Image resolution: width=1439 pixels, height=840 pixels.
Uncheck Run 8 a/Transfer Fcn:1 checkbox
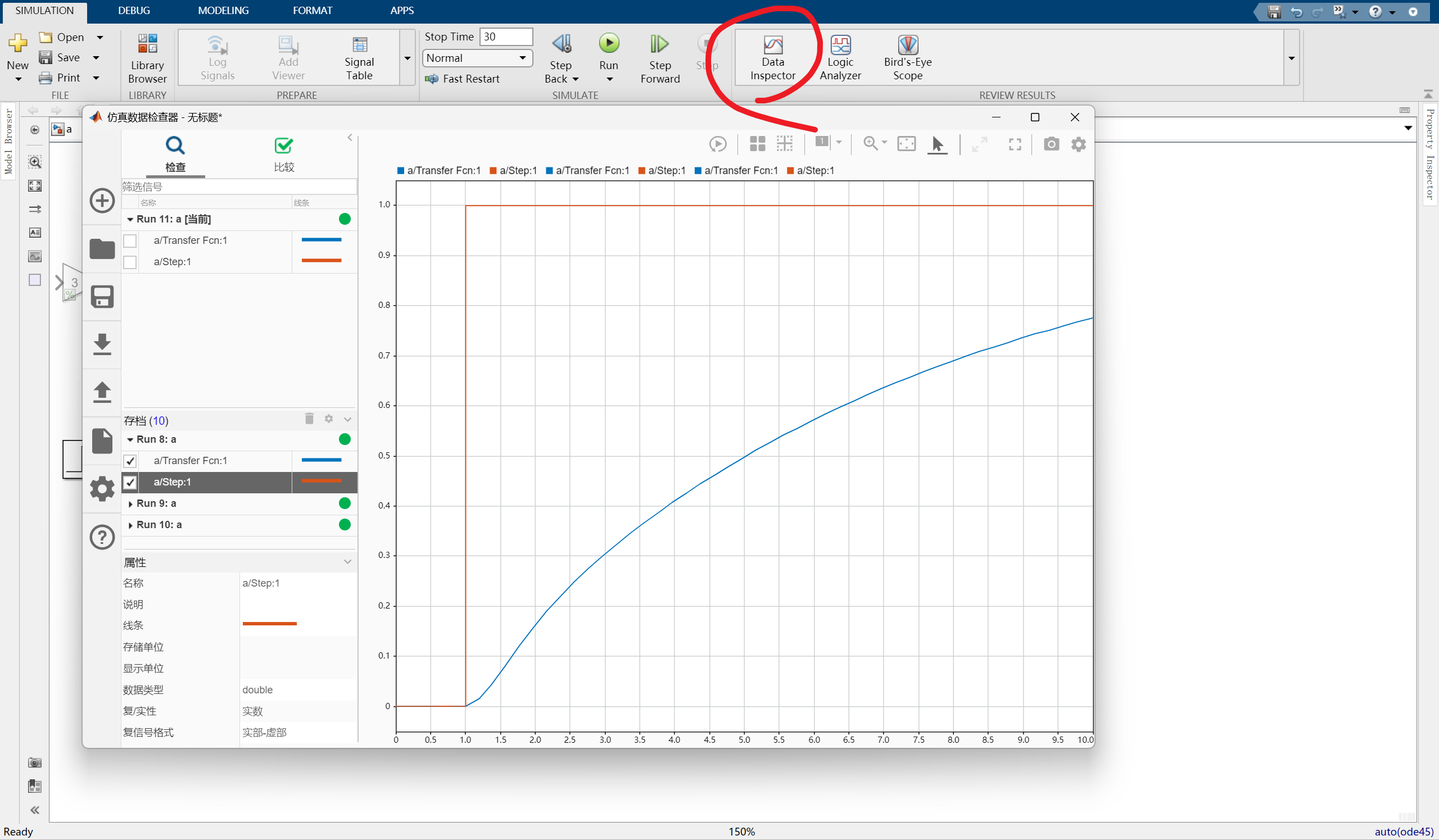pyautogui.click(x=130, y=461)
